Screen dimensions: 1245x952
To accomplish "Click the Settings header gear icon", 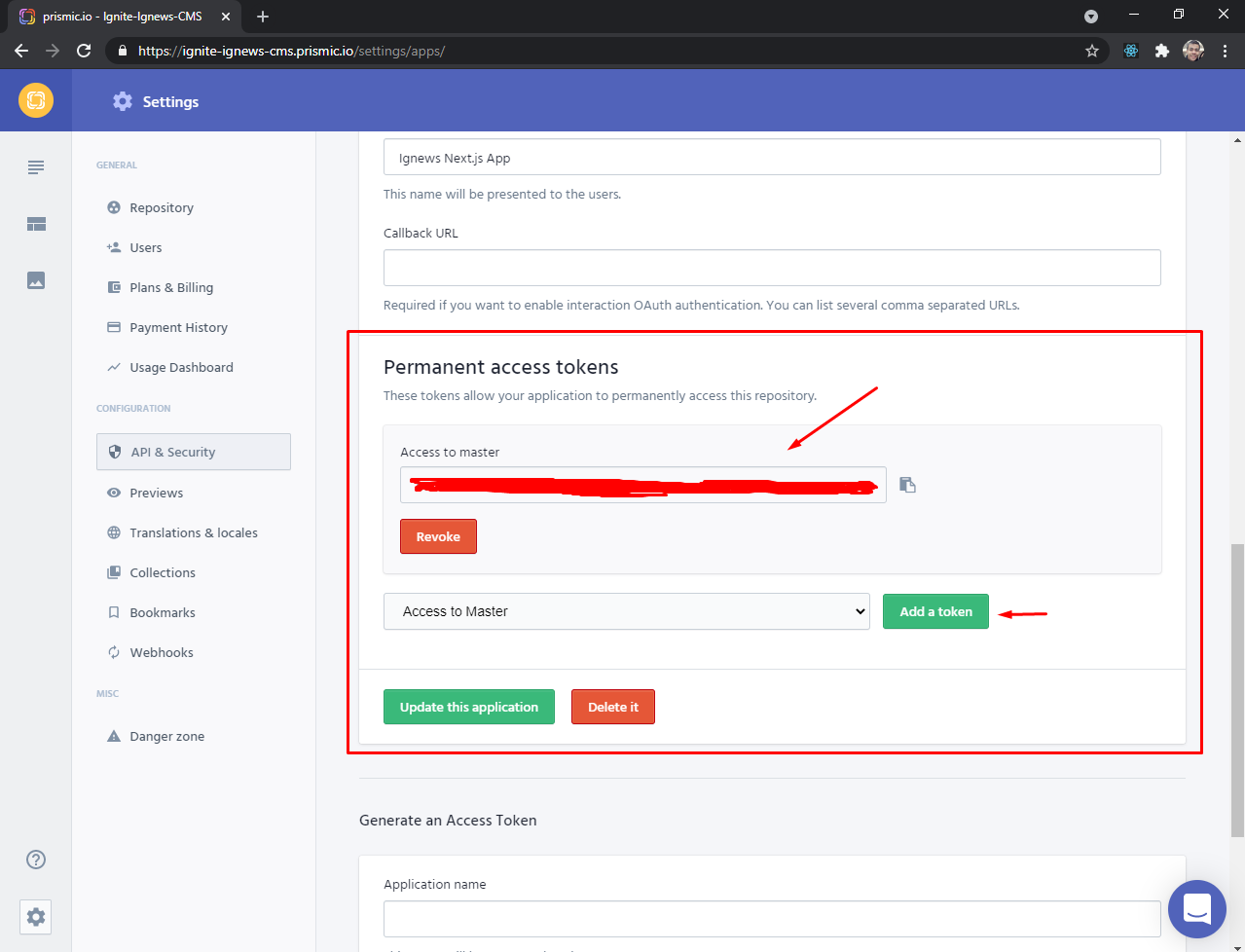I will (x=123, y=101).
